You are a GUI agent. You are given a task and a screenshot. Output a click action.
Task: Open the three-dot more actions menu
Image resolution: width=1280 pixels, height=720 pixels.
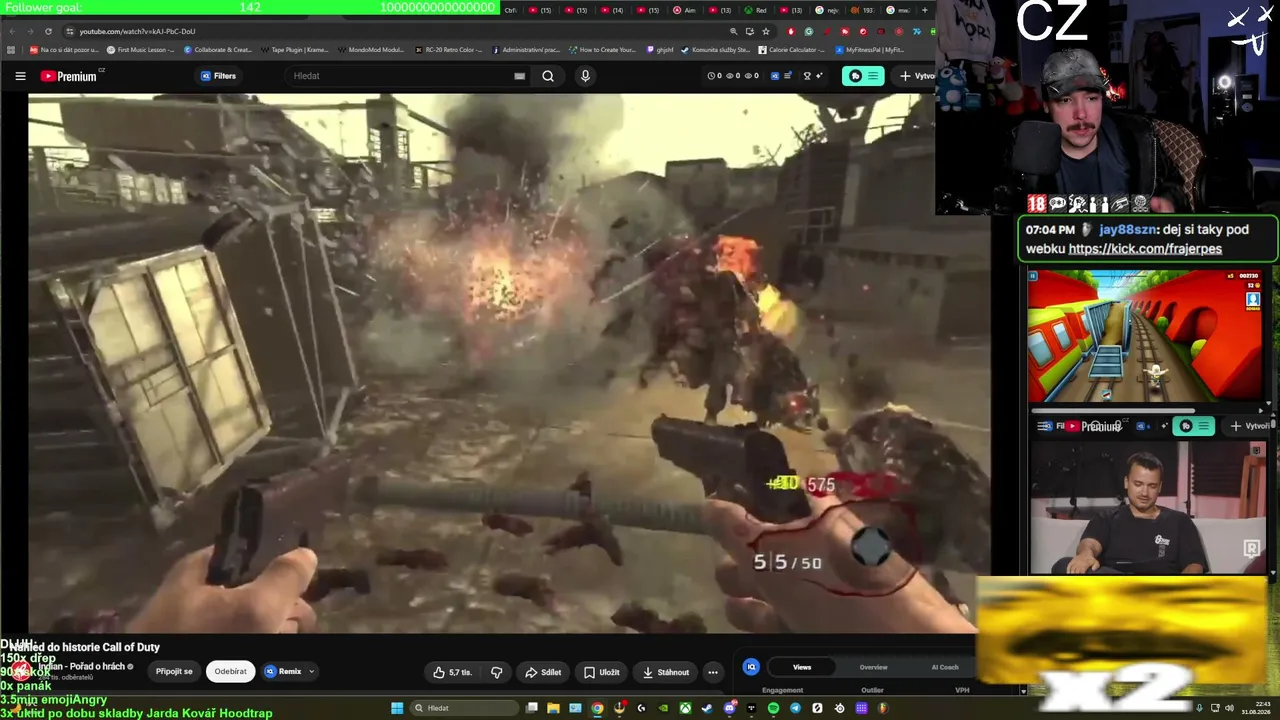coord(713,672)
